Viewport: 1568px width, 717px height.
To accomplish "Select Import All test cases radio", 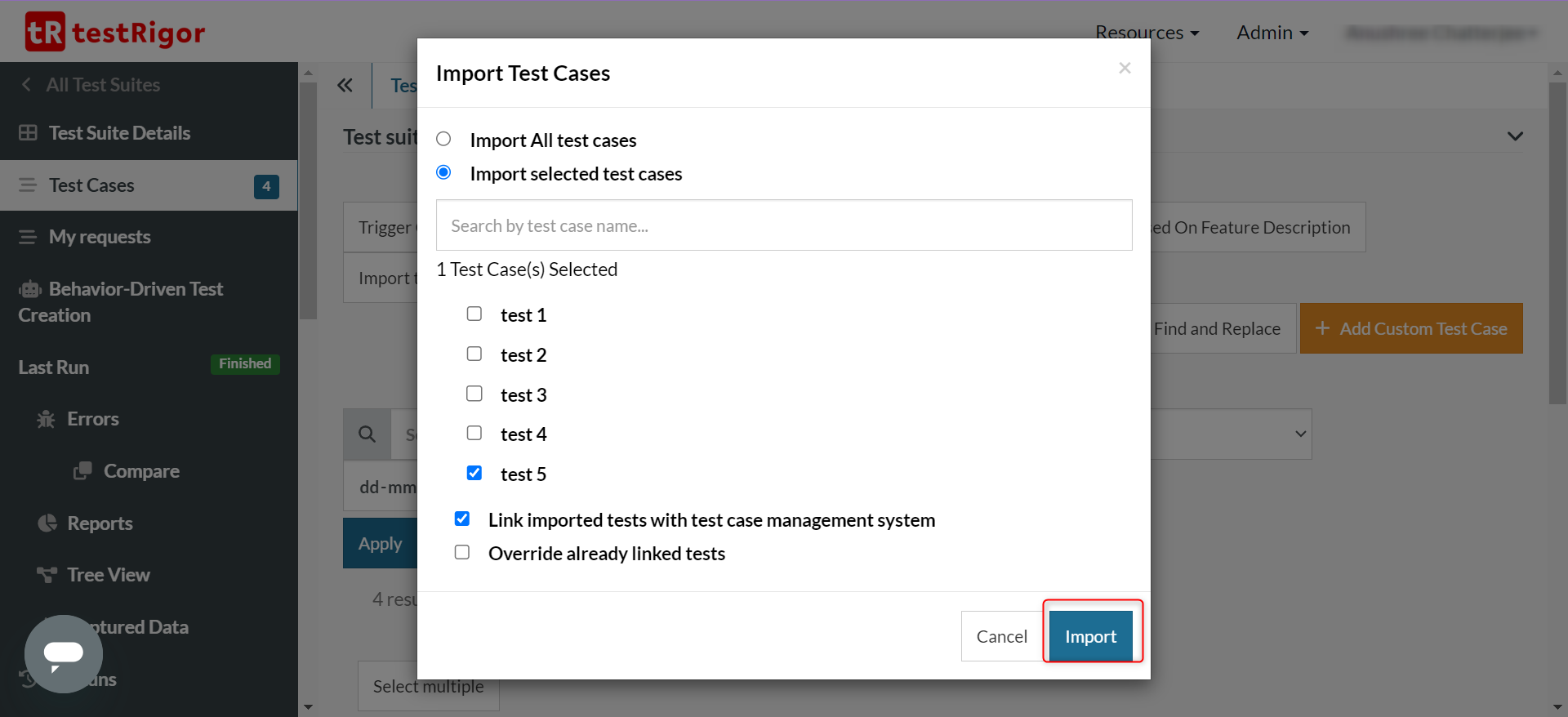I will coord(443,139).
